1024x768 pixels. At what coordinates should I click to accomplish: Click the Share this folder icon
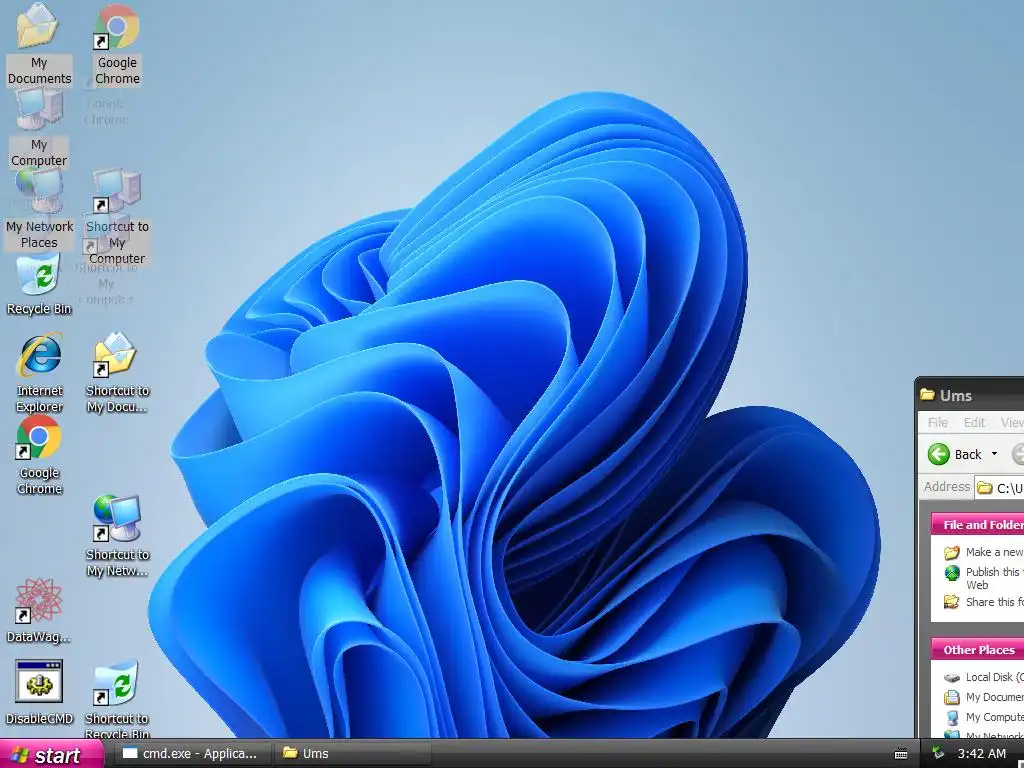952,601
